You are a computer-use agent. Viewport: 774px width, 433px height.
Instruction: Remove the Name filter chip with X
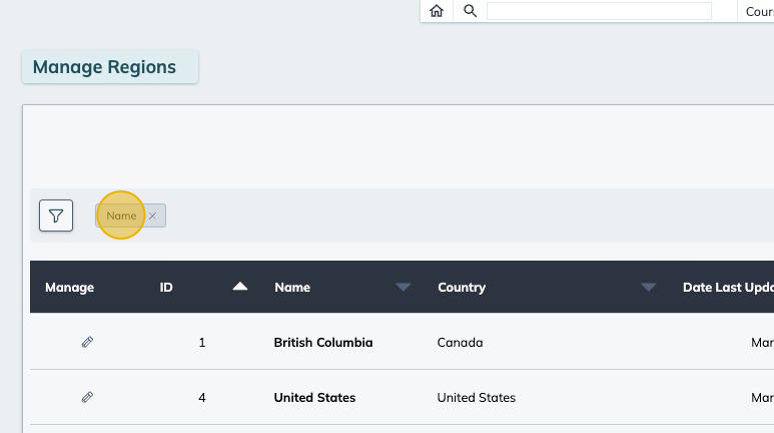pyautogui.click(x=152, y=216)
